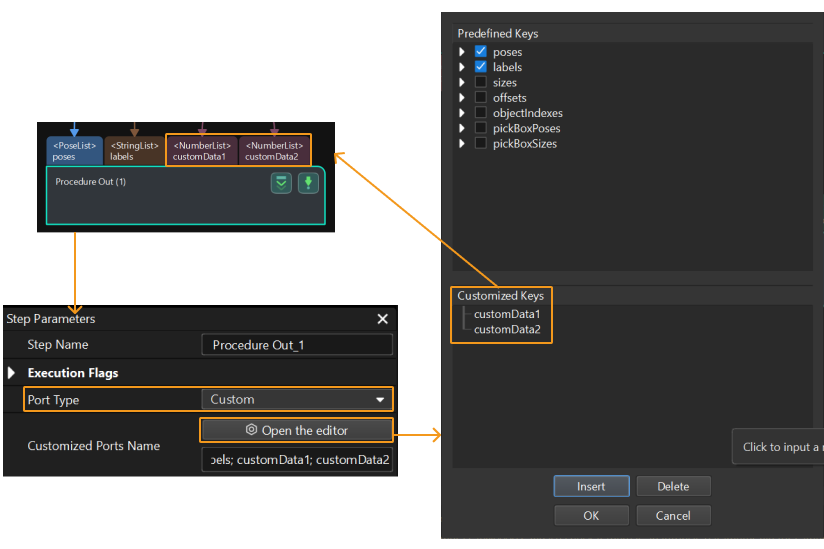Click the Step Name label
824x549 pixels.
(x=58, y=345)
